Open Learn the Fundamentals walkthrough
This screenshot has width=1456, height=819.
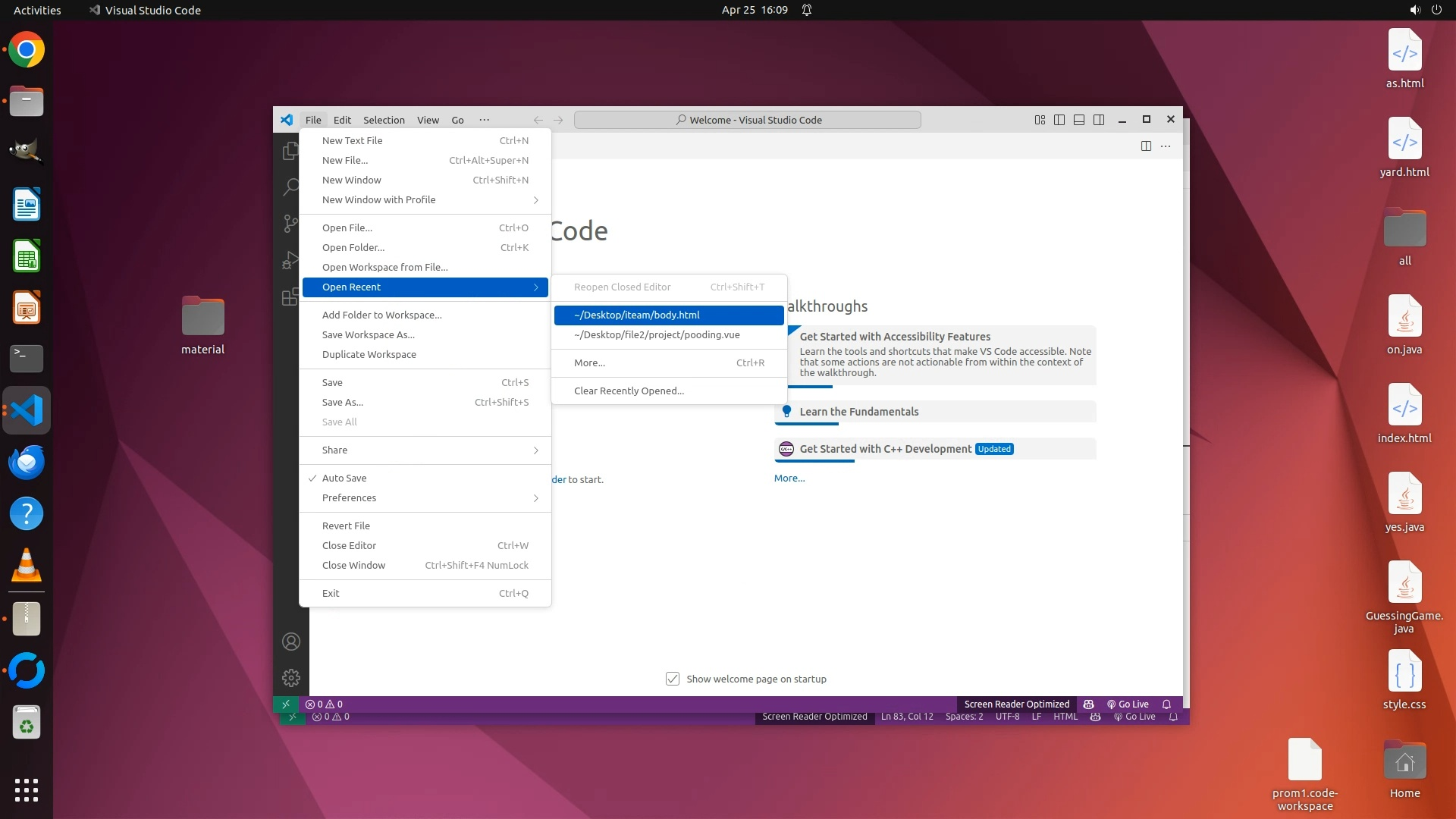pos(858,412)
